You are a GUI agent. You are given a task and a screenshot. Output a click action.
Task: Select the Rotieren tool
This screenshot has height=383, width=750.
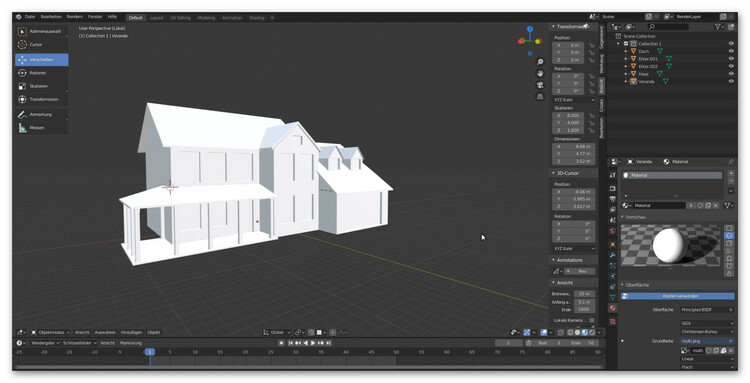pos(42,73)
